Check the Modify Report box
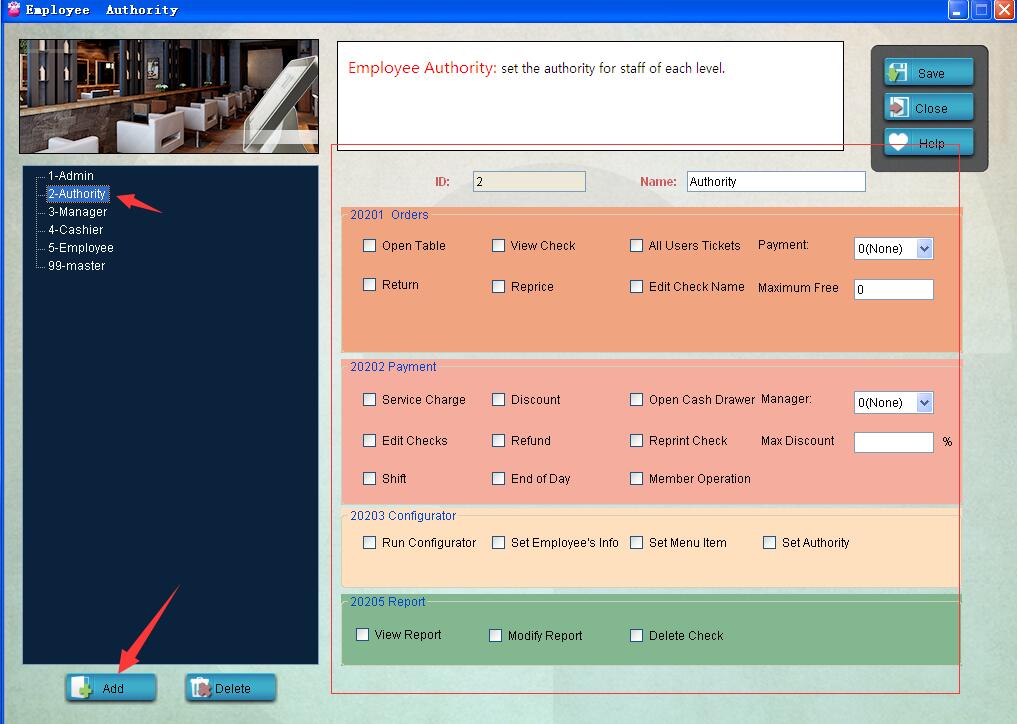Screen dimensions: 1017x724 [495, 635]
